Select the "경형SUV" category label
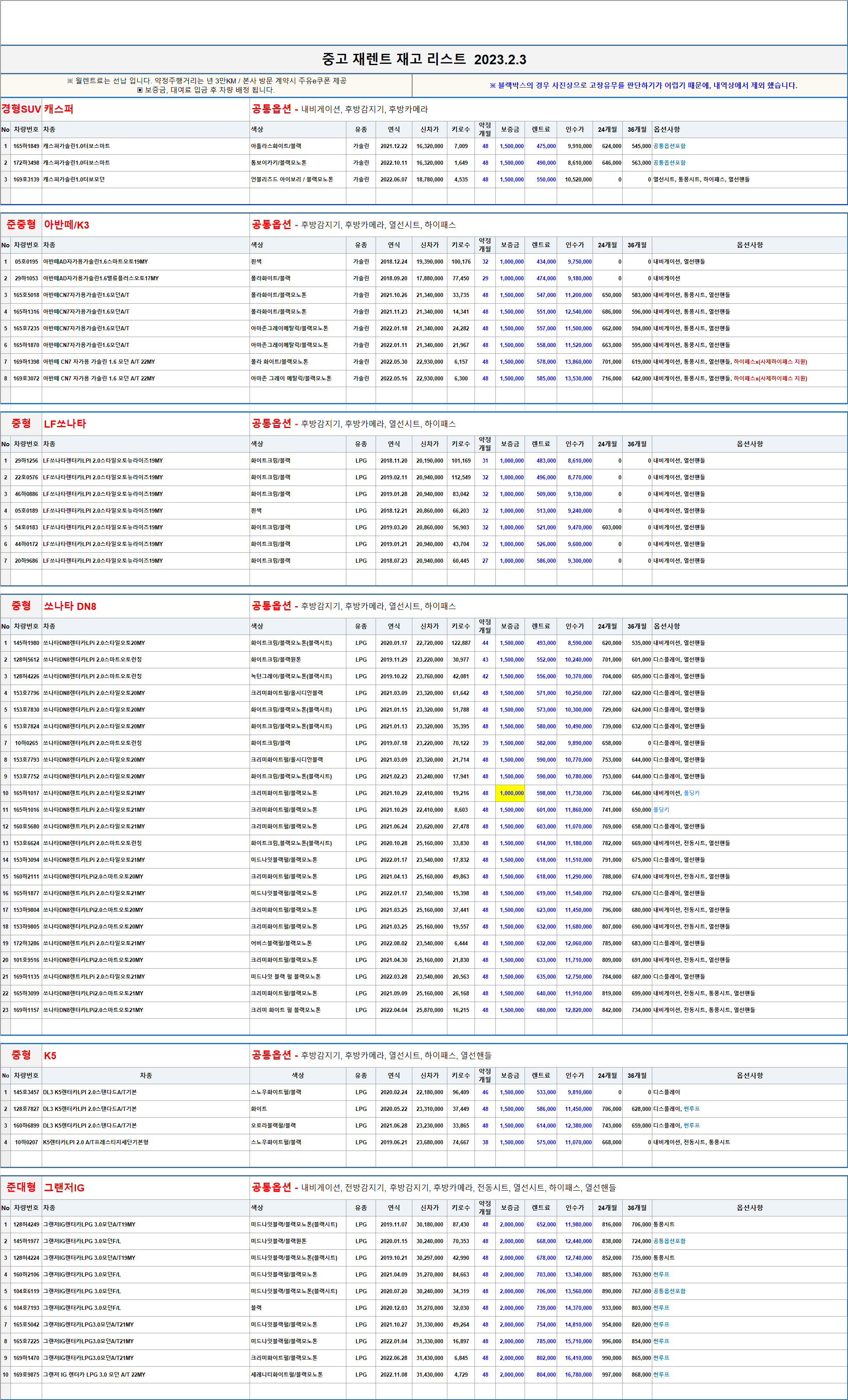 pos(21,108)
